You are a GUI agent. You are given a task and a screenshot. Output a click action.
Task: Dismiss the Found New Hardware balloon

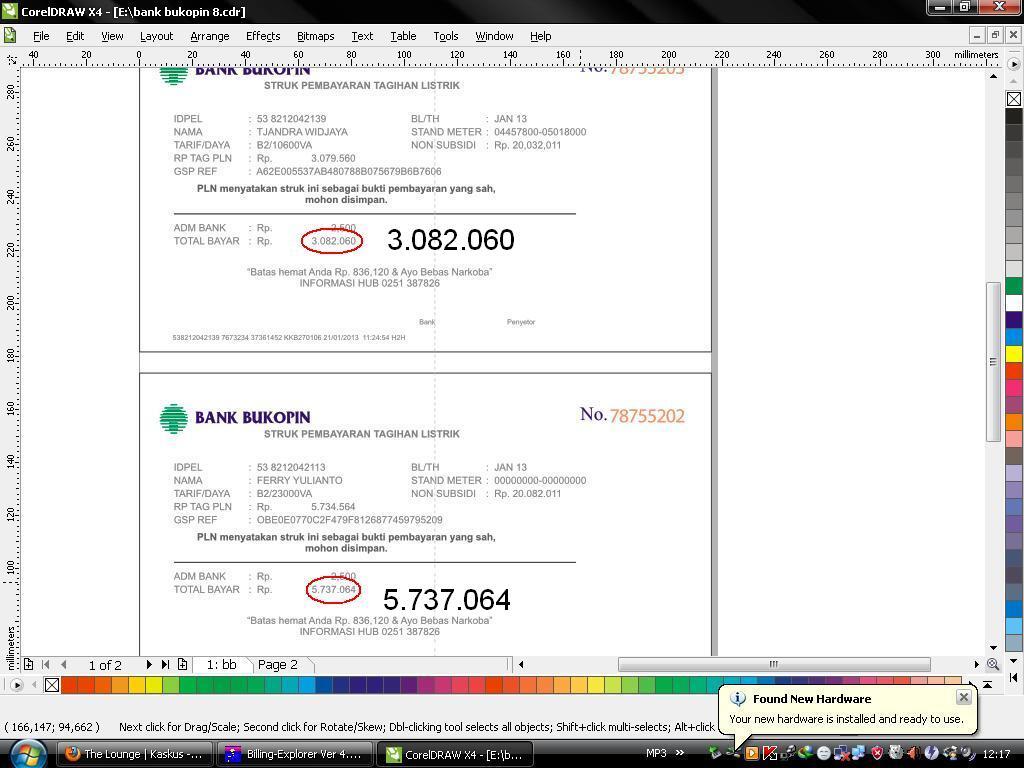[963, 697]
